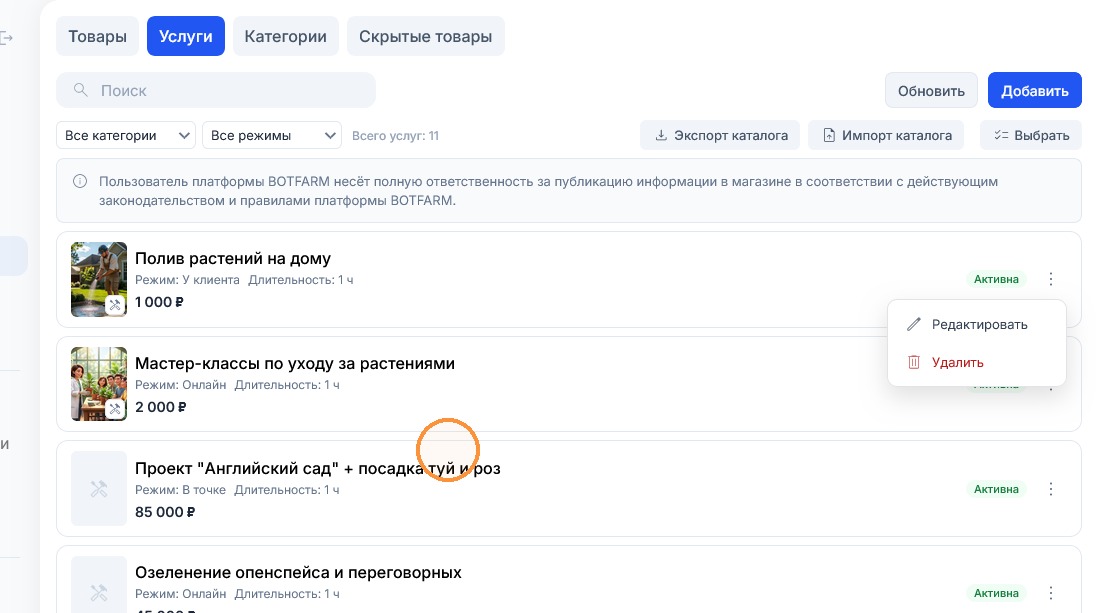Click the Импорт каталога button
The height and width of the screenshot is (613, 1098).
[887, 135]
